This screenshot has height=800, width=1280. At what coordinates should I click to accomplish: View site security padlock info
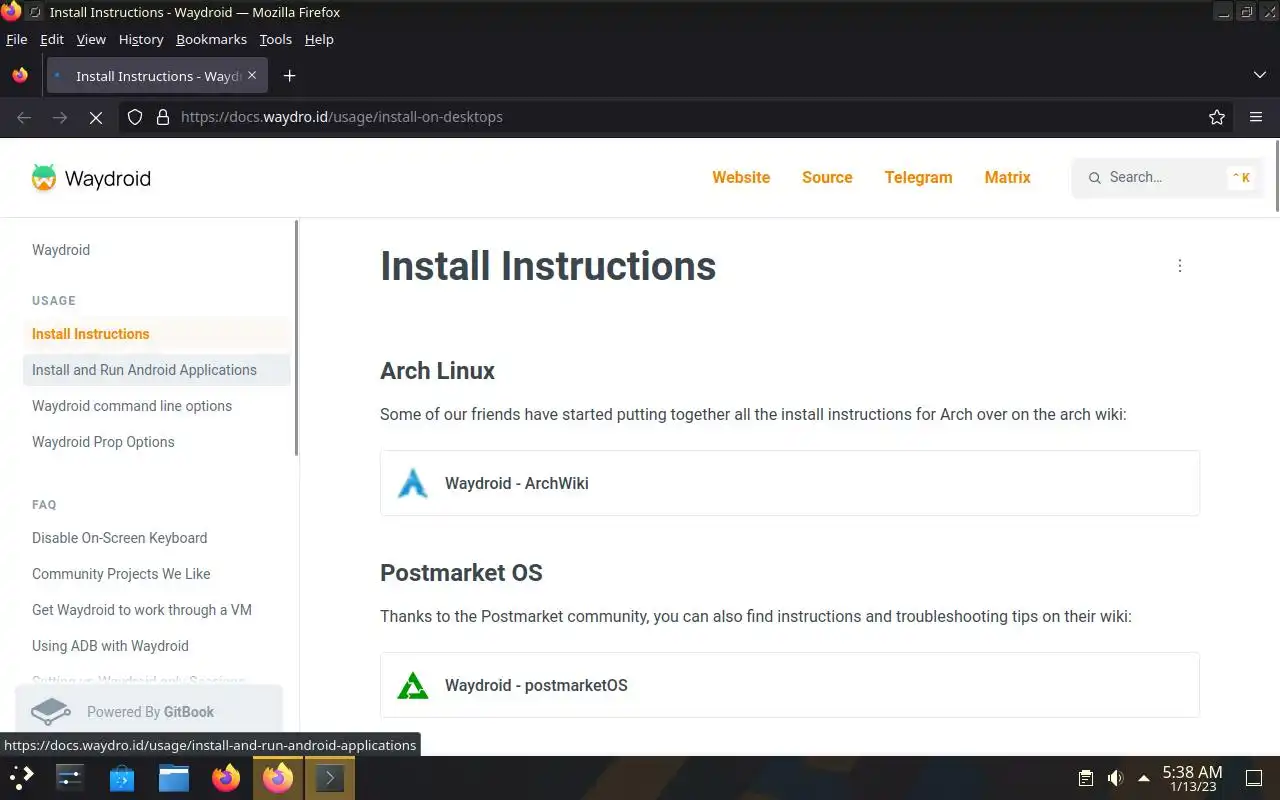[163, 117]
